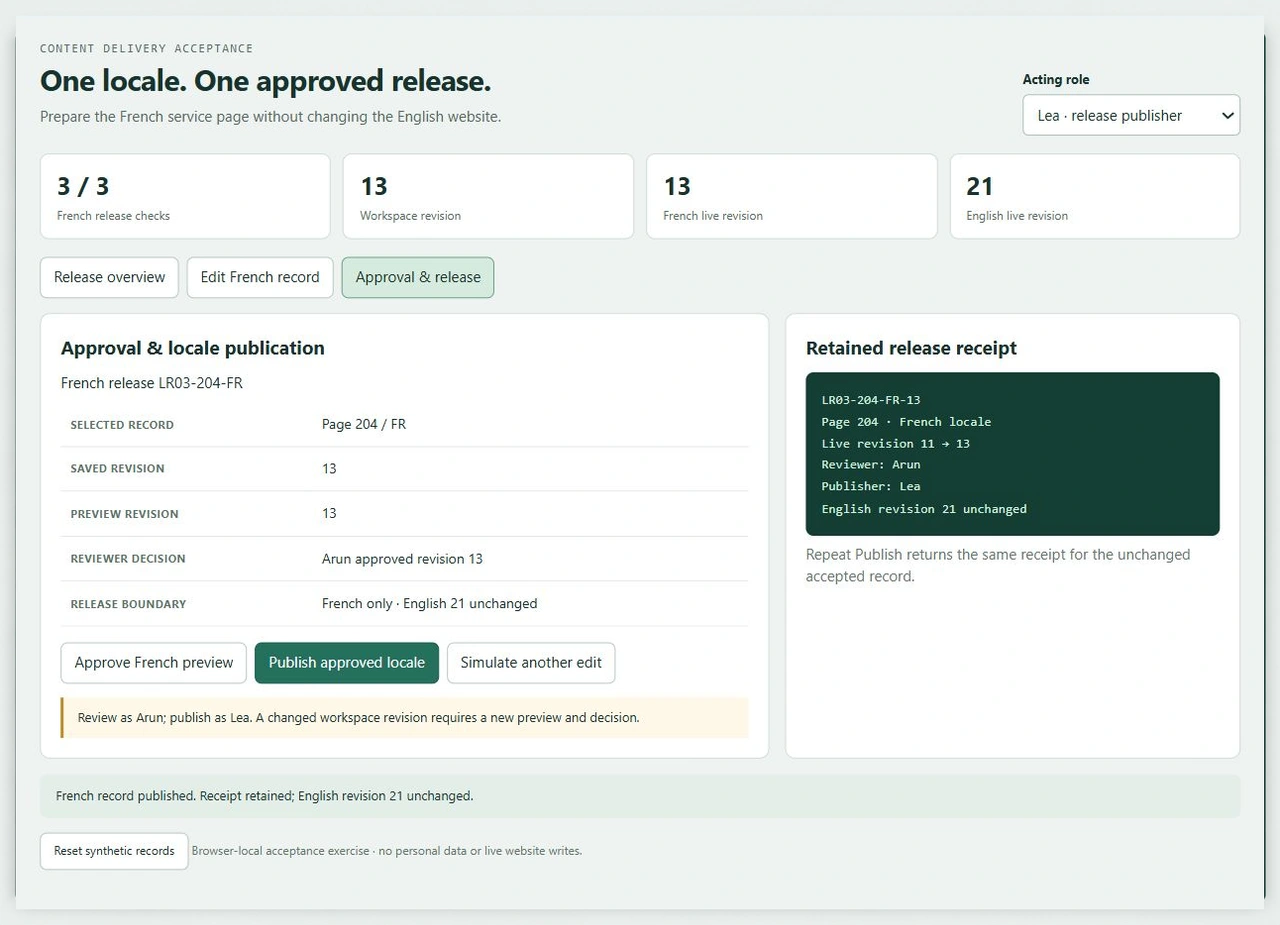Open the Acting role dropdown
Viewport: 1280px width, 925px height.
pos(1131,115)
